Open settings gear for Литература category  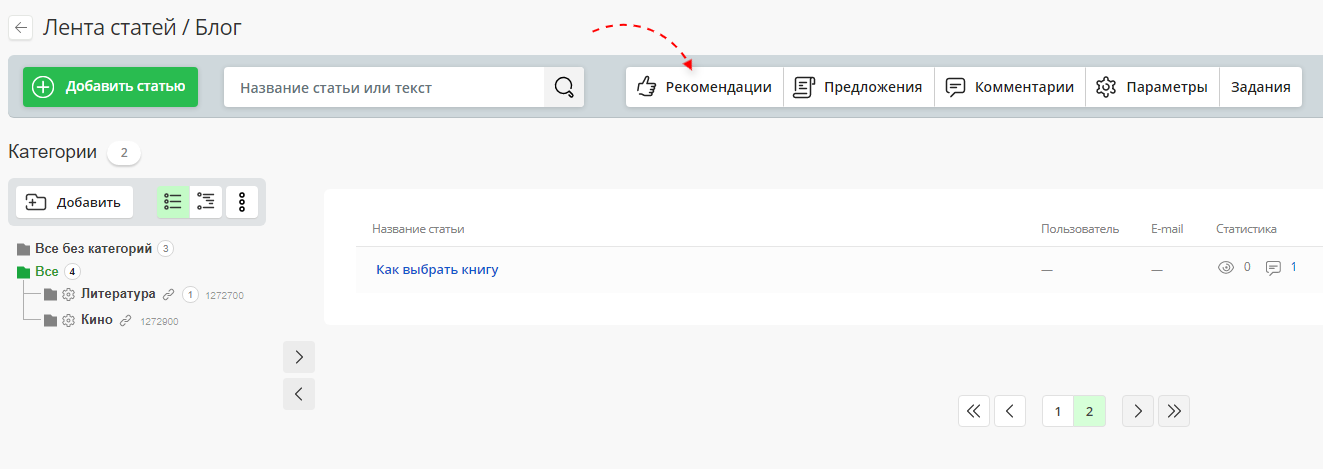[x=68, y=294]
